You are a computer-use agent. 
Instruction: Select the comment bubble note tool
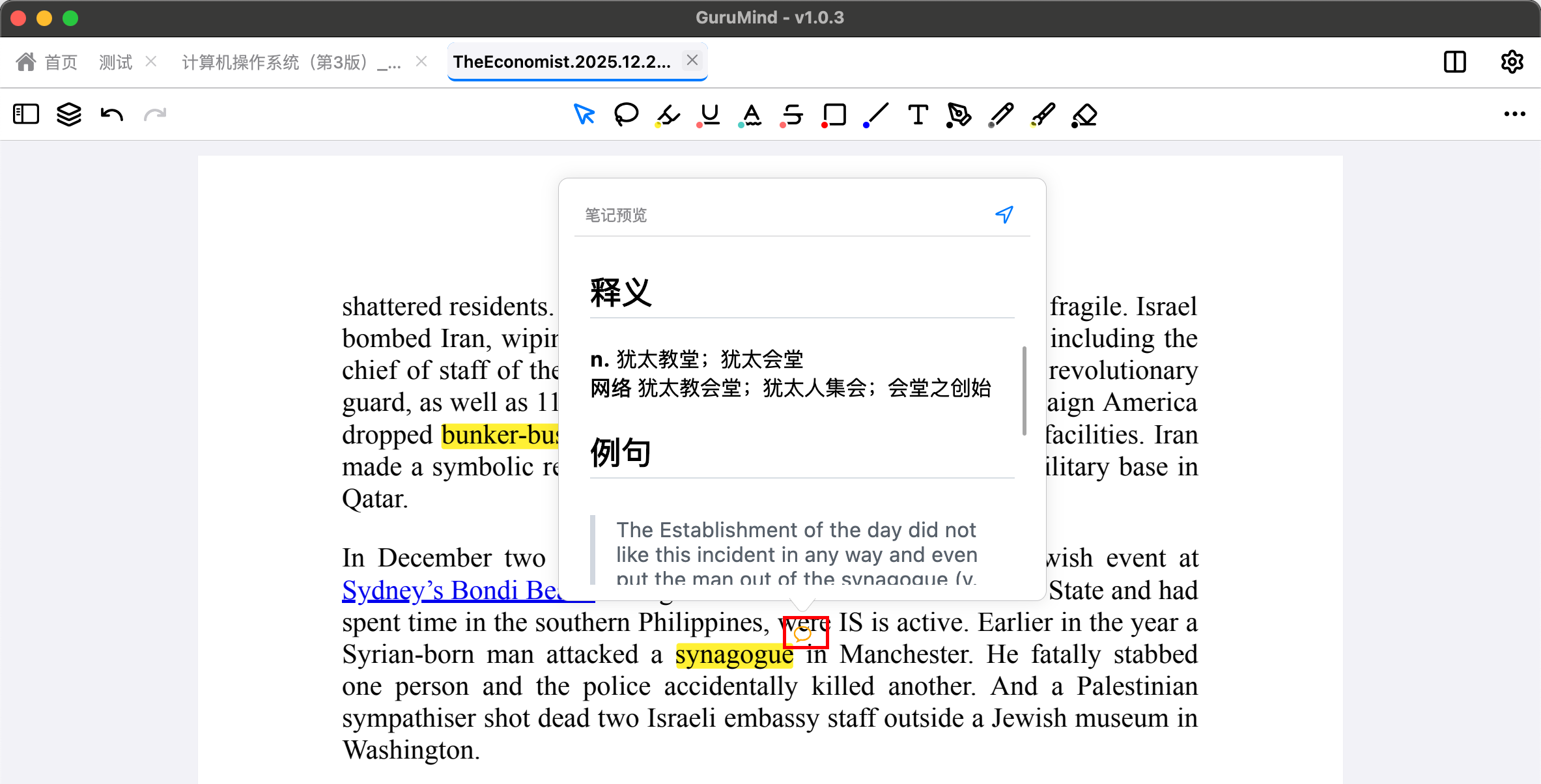[x=626, y=115]
